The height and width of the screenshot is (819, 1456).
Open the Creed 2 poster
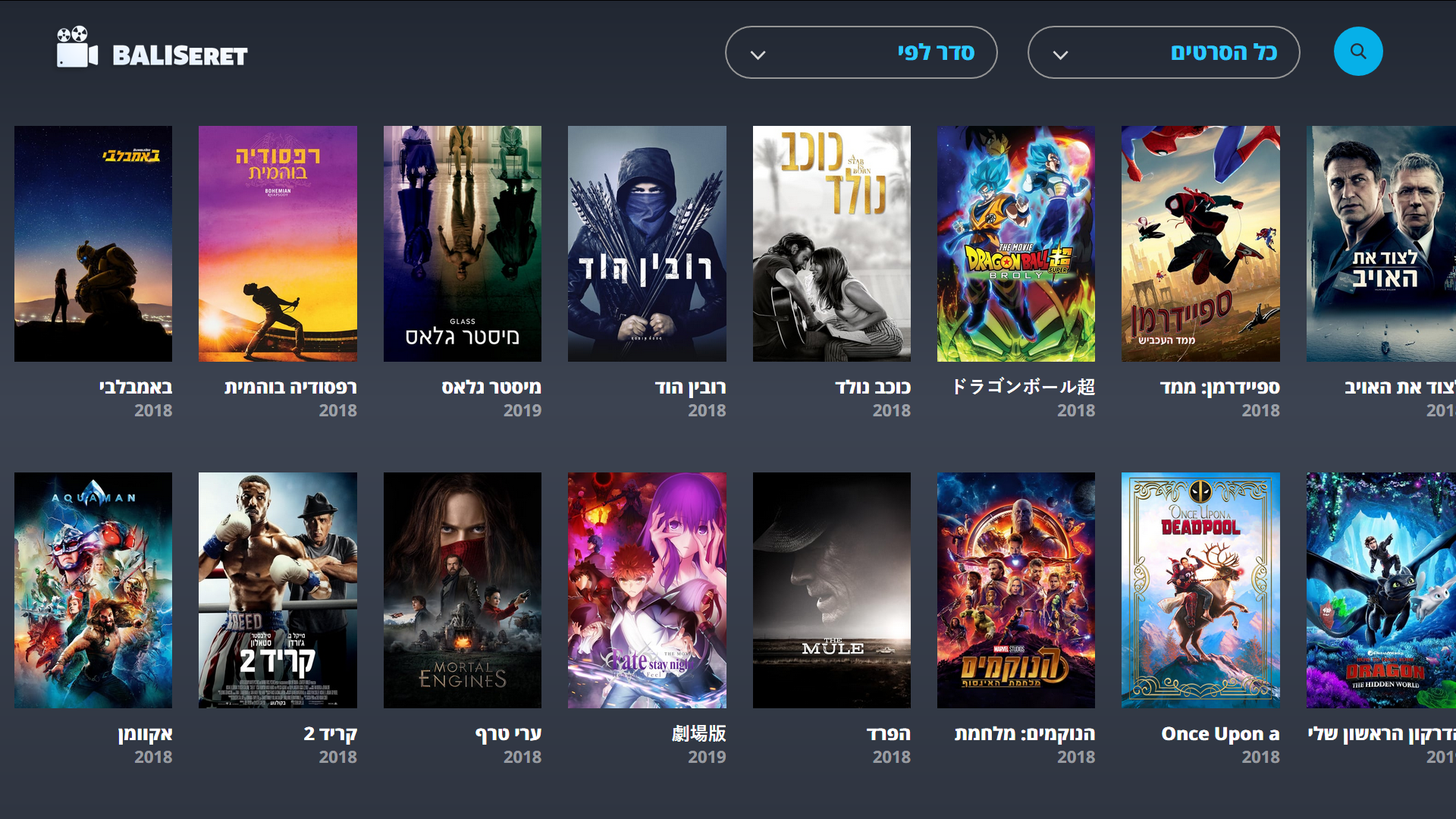278,590
